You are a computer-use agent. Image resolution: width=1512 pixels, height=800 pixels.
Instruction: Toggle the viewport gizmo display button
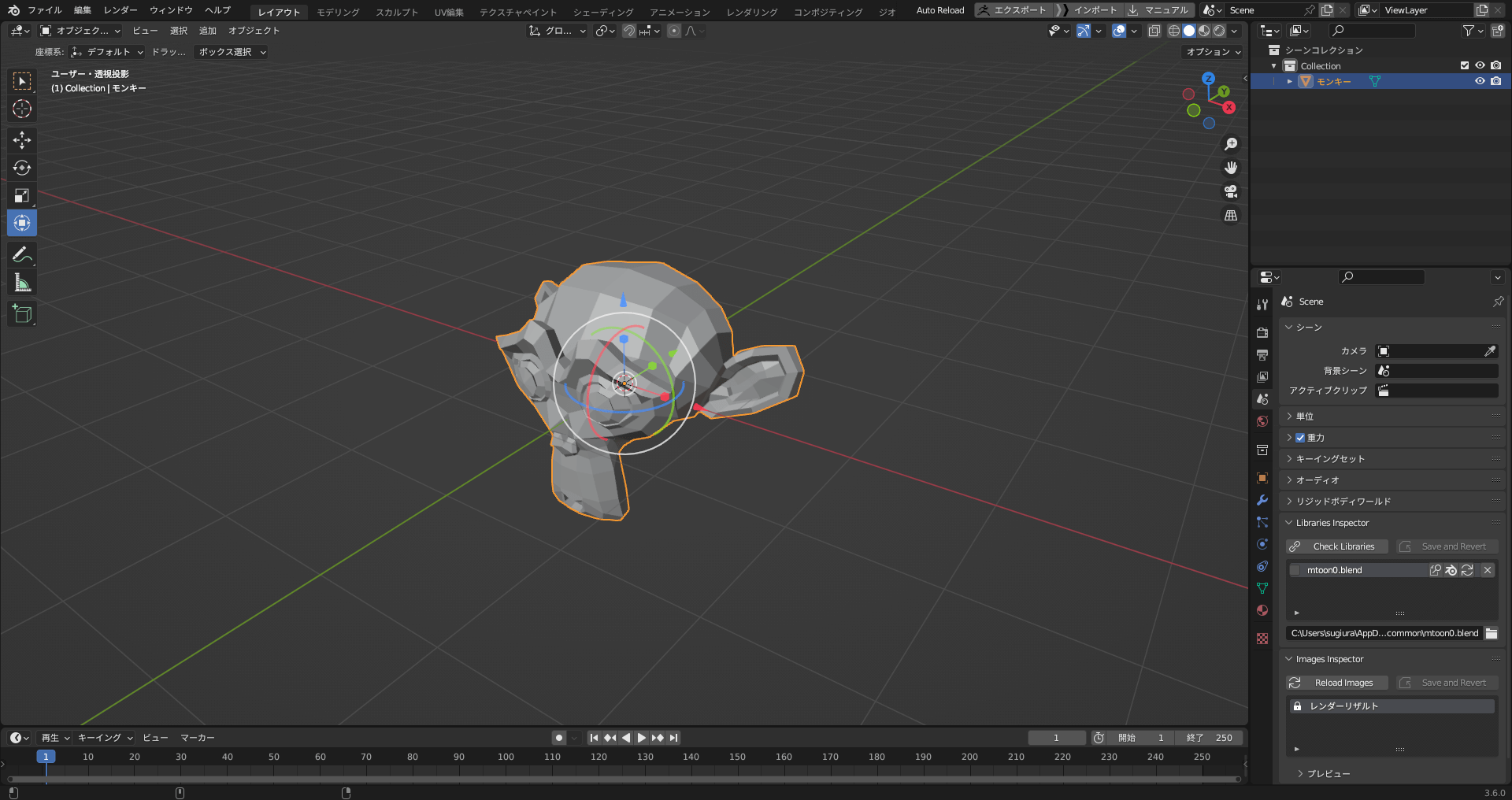click(x=1084, y=31)
